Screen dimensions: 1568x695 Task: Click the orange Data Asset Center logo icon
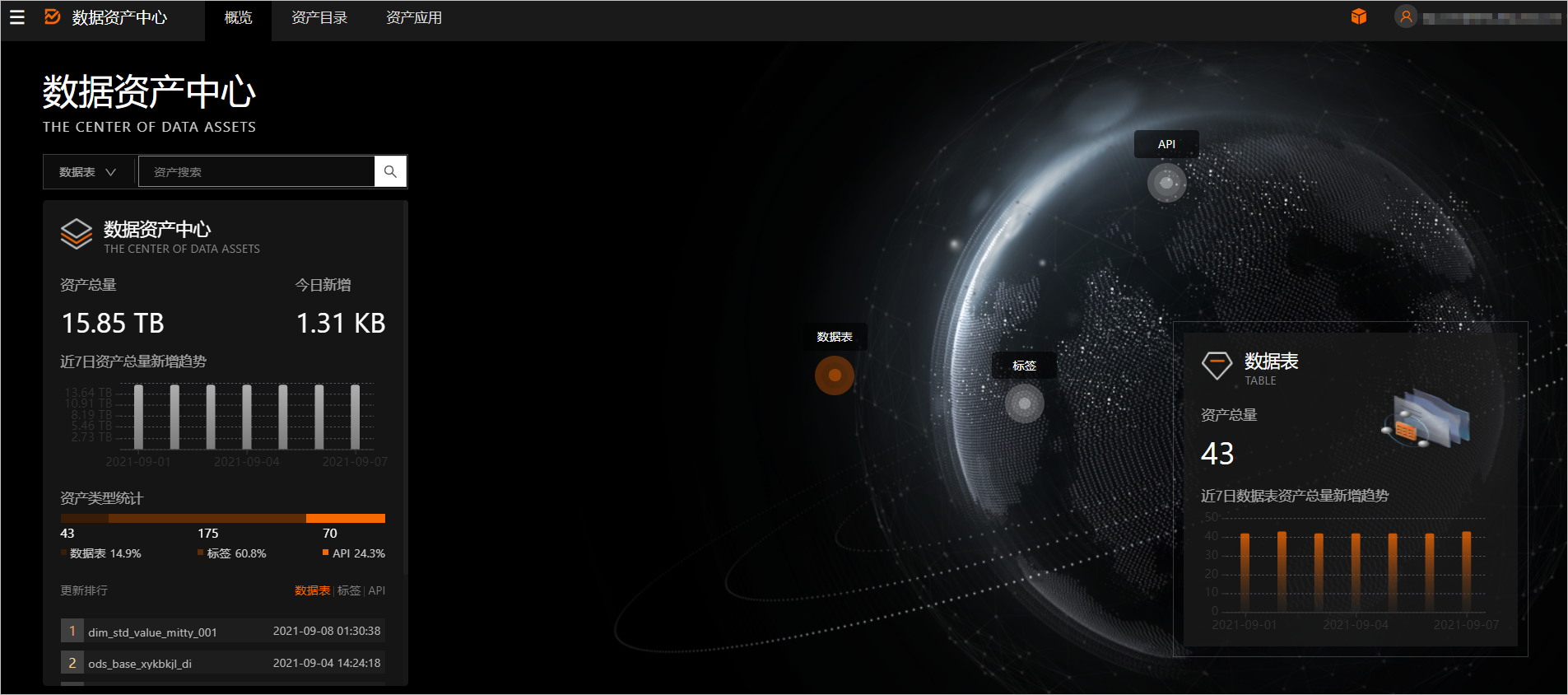tap(52, 16)
